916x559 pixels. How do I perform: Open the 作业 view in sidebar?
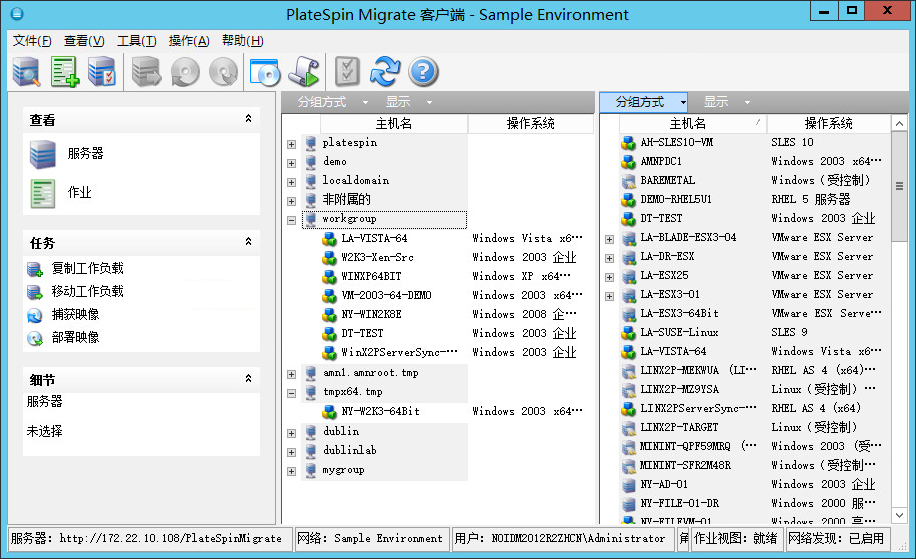[79, 192]
